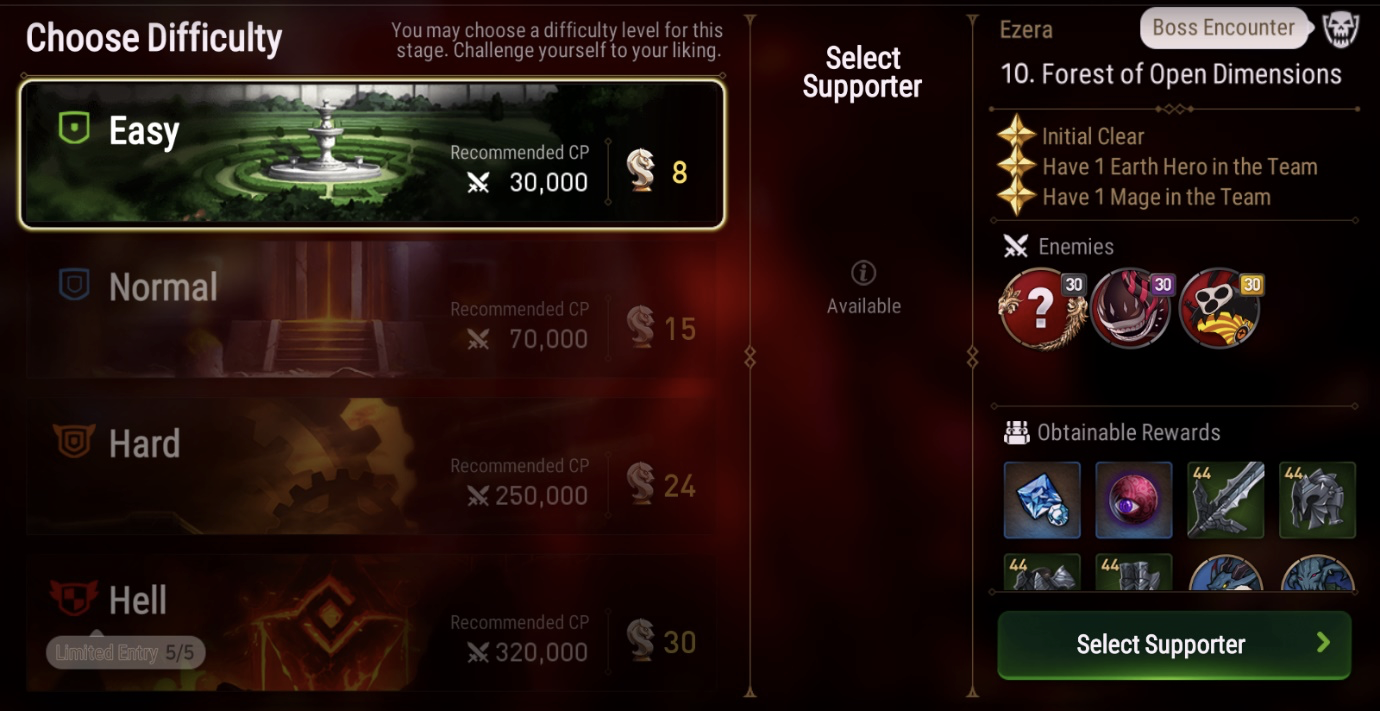Click the Boss Encounter skull icon
Image resolution: width=1380 pixels, height=711 pixels.
[1340, 29]
